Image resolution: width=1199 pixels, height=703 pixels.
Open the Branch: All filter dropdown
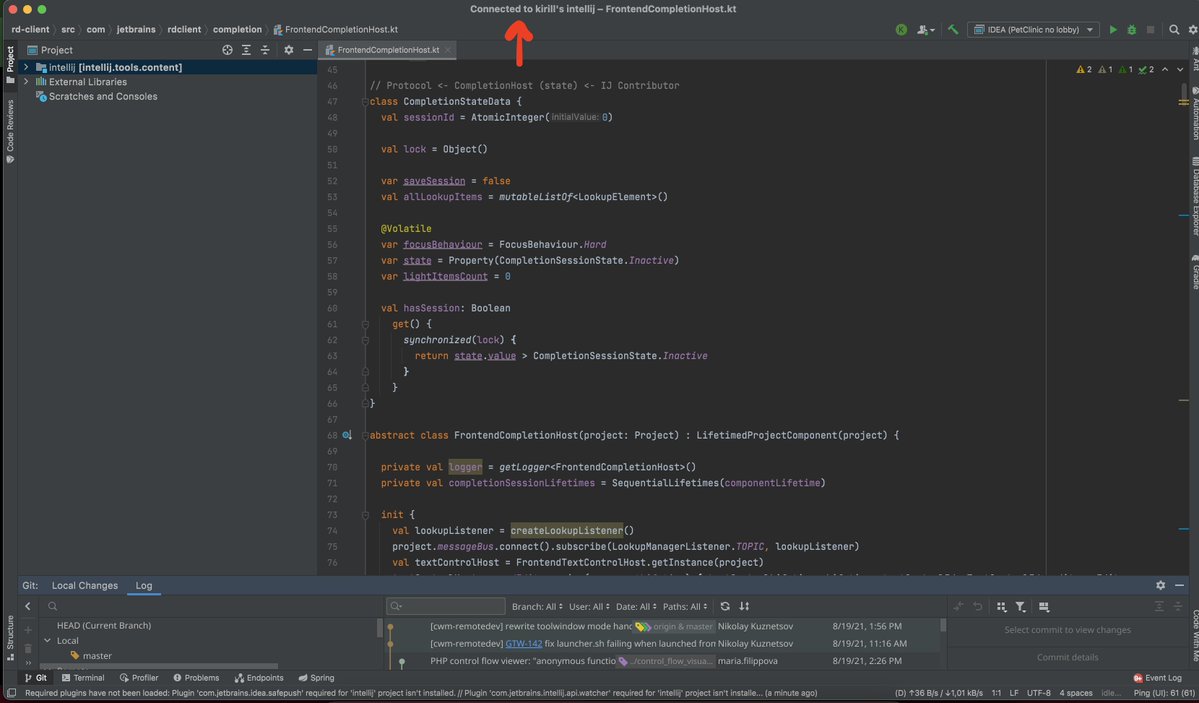[536, 606]
